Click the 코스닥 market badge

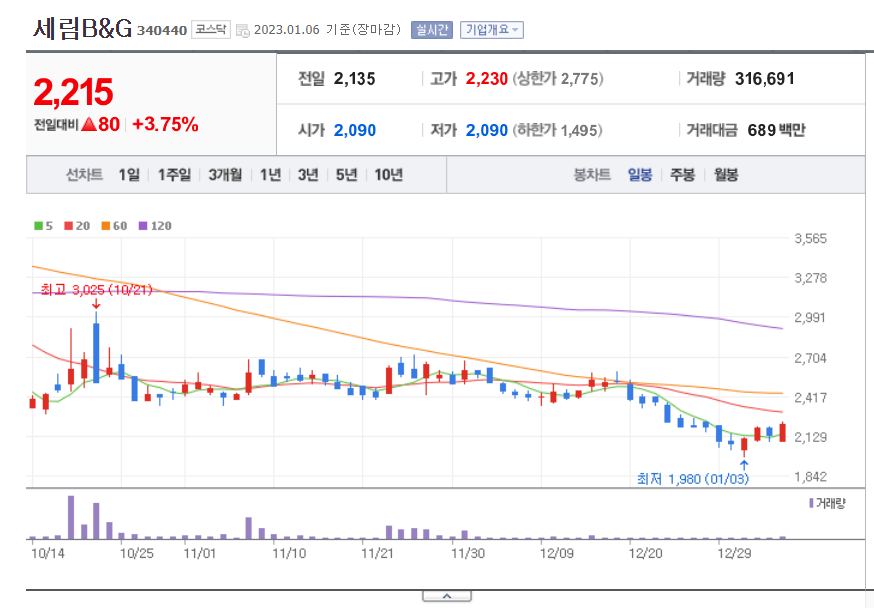coord(211,29)
